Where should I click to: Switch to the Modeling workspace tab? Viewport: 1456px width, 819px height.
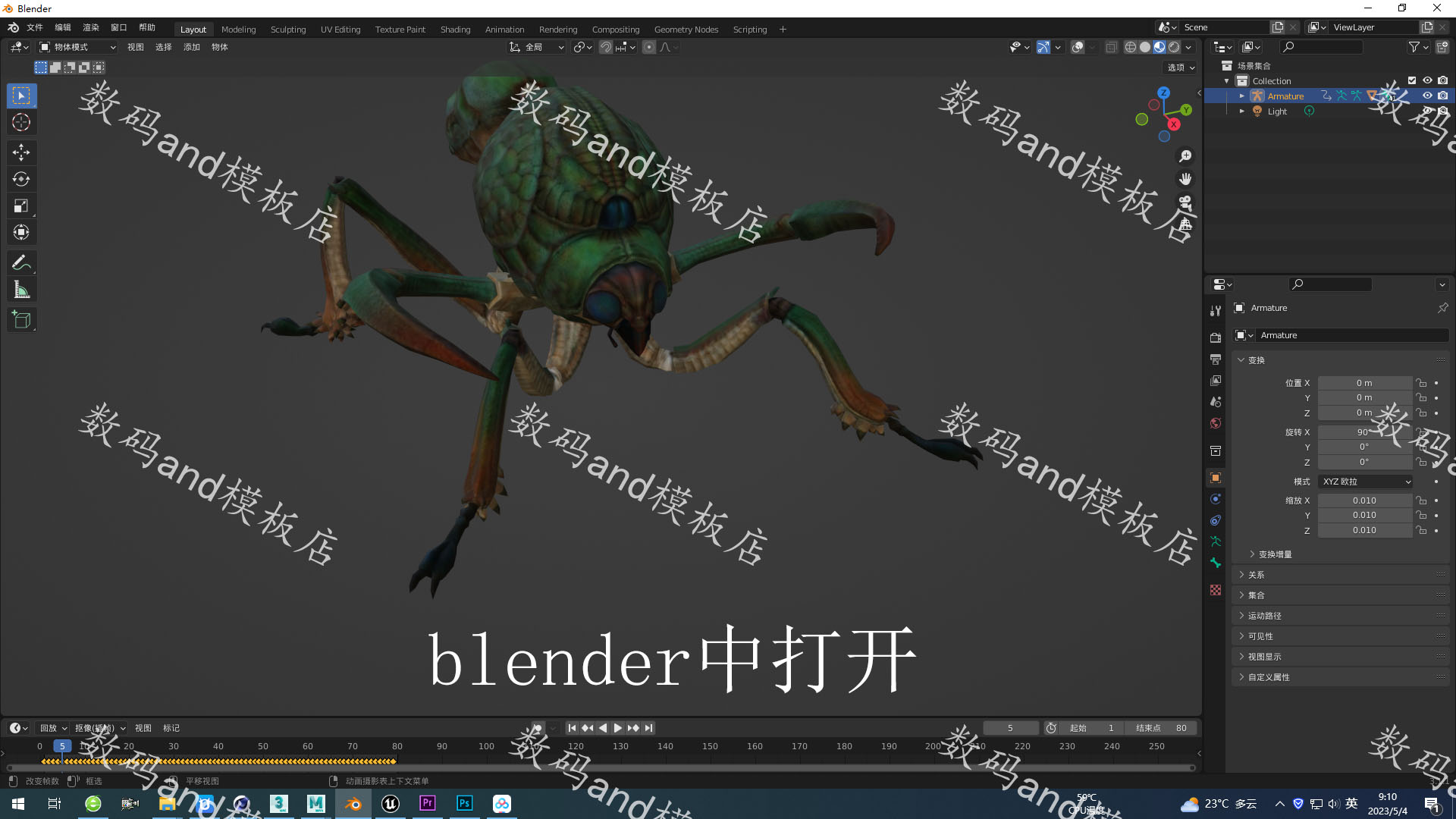(238, 30)
